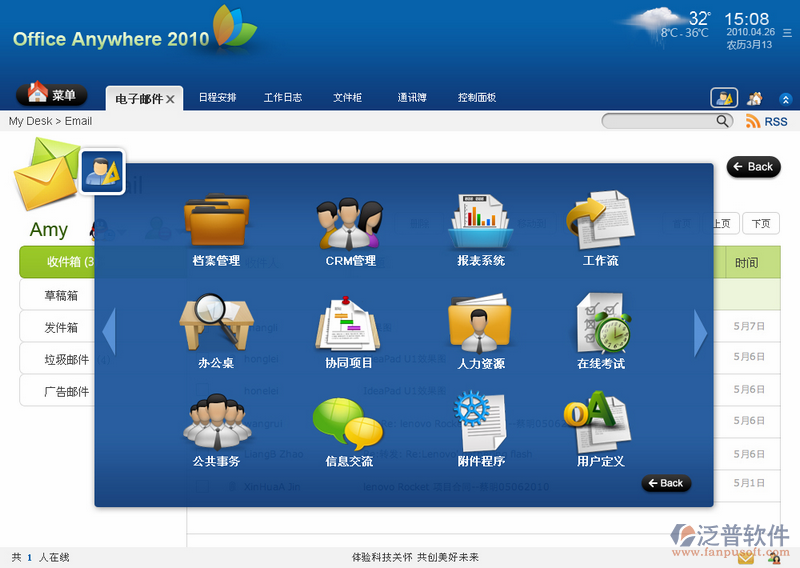Click the RSS text link
800x568 pixels.
tap(776, 121)
